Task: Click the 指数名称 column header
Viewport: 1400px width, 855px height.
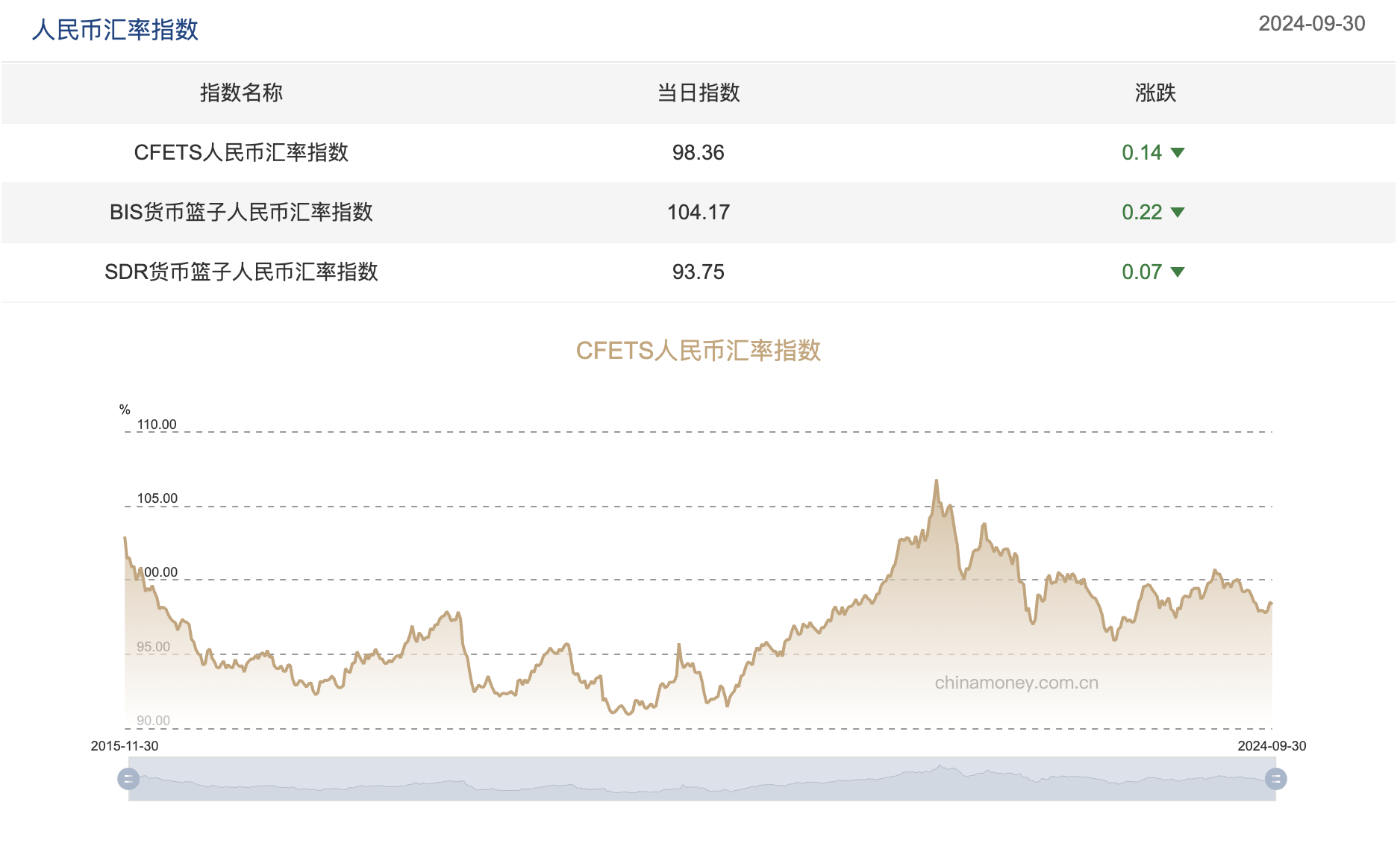Action: [x=240, y=93]
